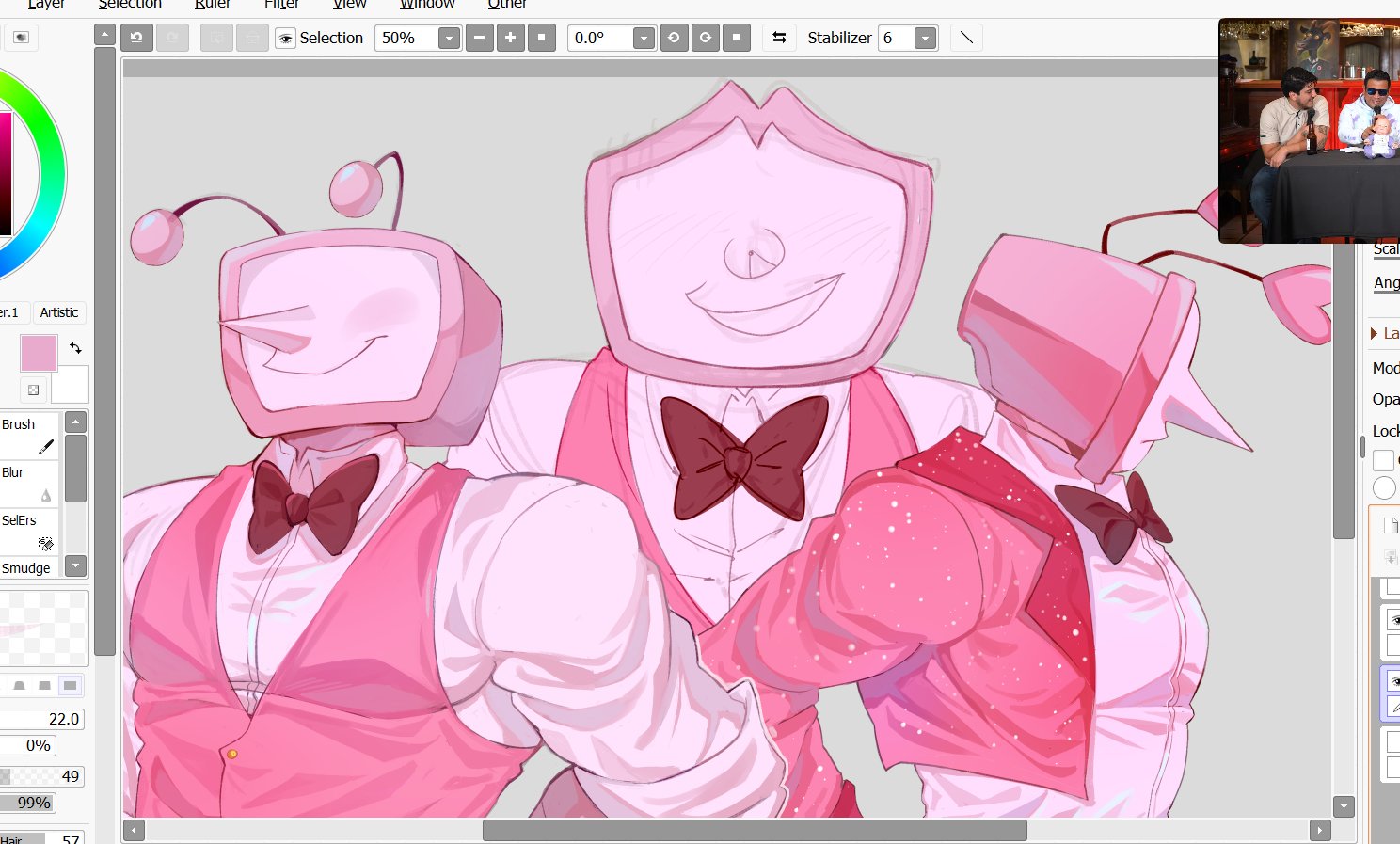Swap foreground and background colors
The height and width of the screenshot is (844, 1400).
[x=76, y=348]
